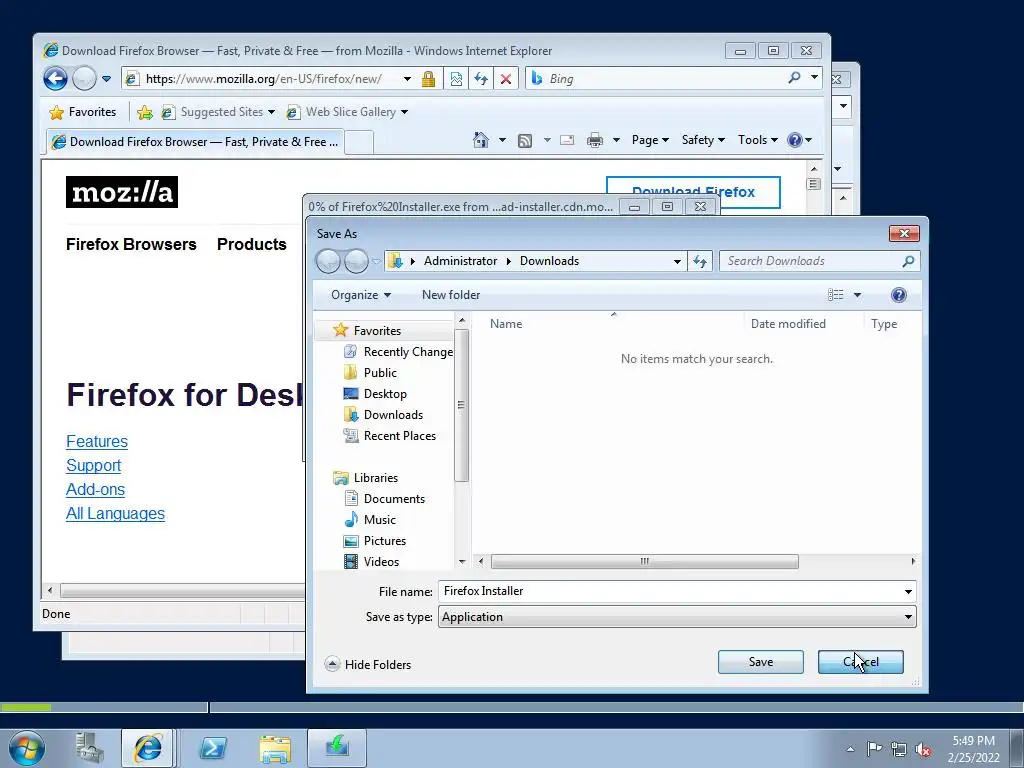Viewport: 1024px width, 768px height.
Task: Open the Support link
Action: 93,466
